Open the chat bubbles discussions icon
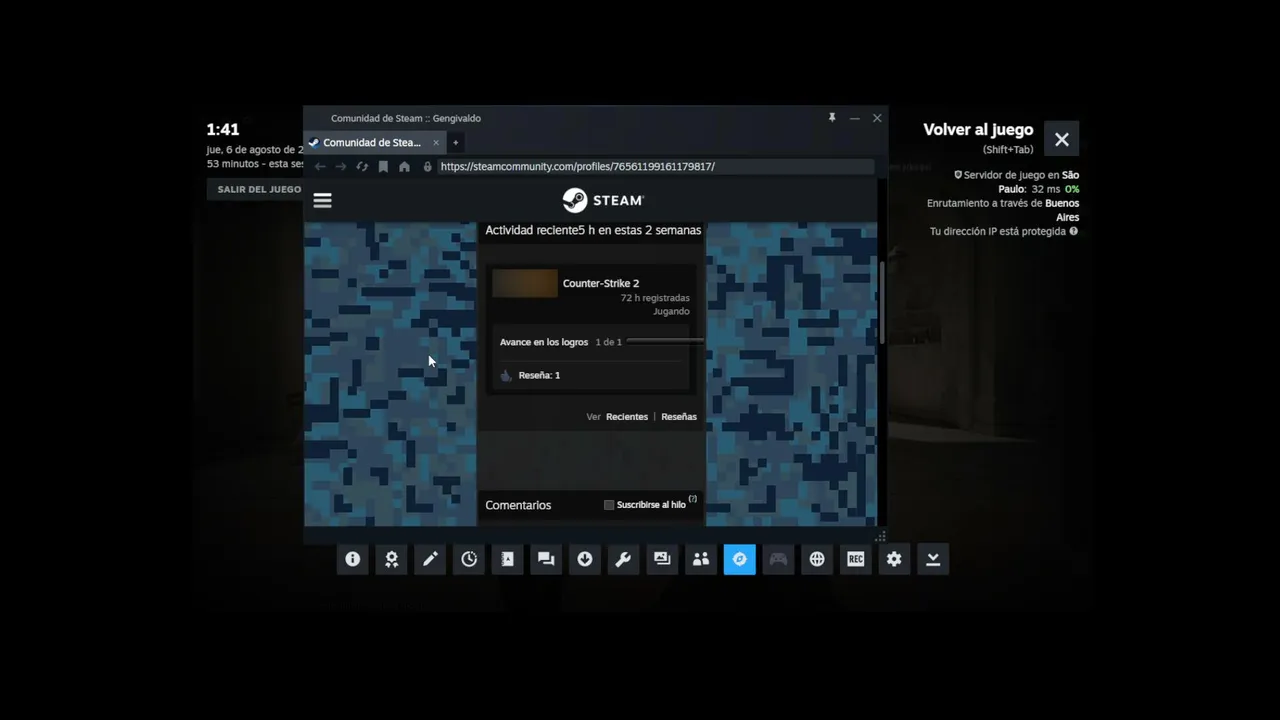 click(x=546, y=559)
